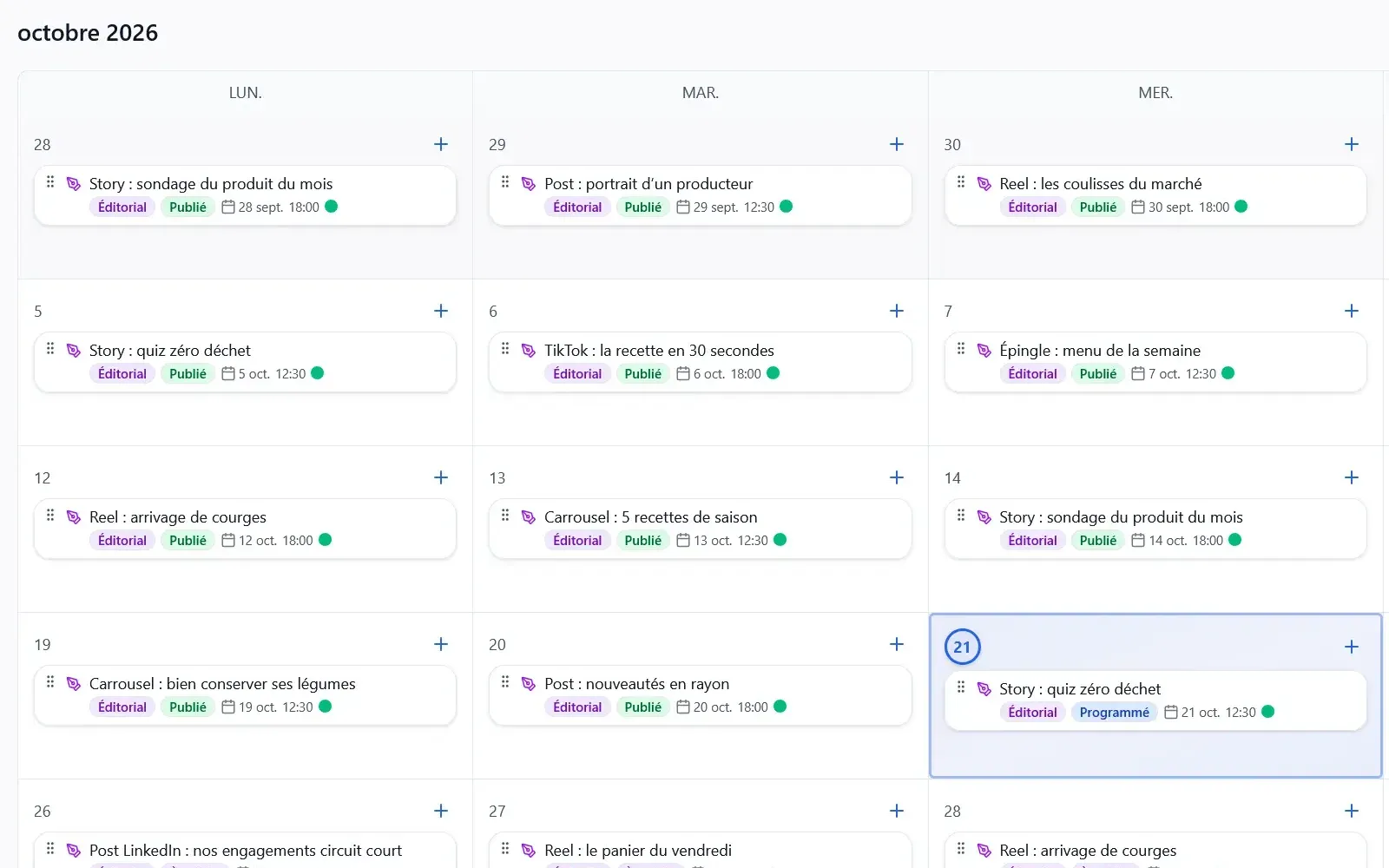Click the green status dot on 21 oct. card
The height and width of the screenshot is (868, 1389).
click(x=1267, y=712)
